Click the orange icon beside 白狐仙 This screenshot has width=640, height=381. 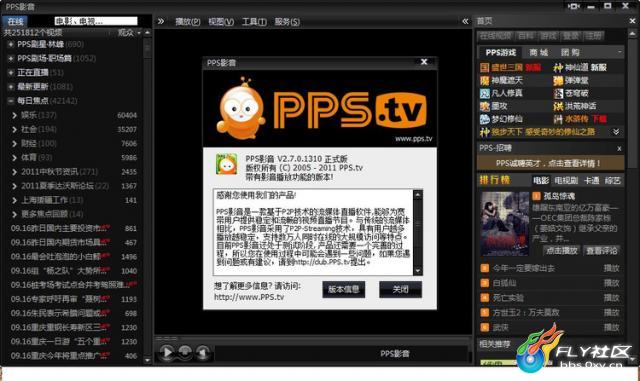point(484,283)
